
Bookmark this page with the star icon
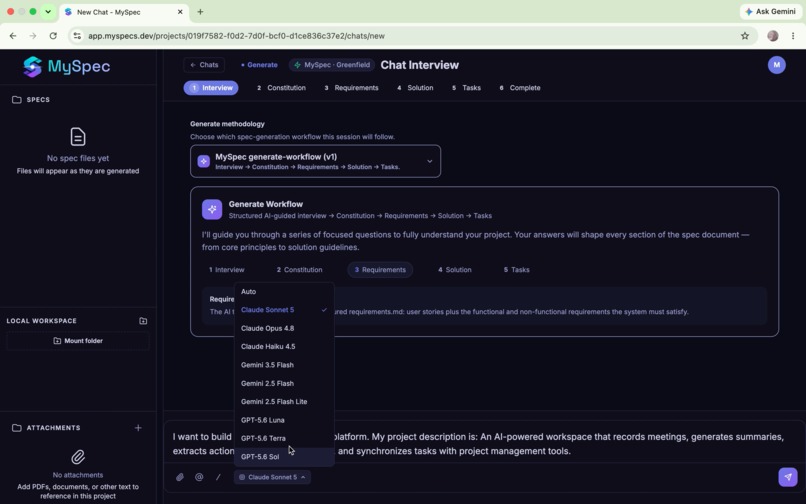click(x=745, y=36)
